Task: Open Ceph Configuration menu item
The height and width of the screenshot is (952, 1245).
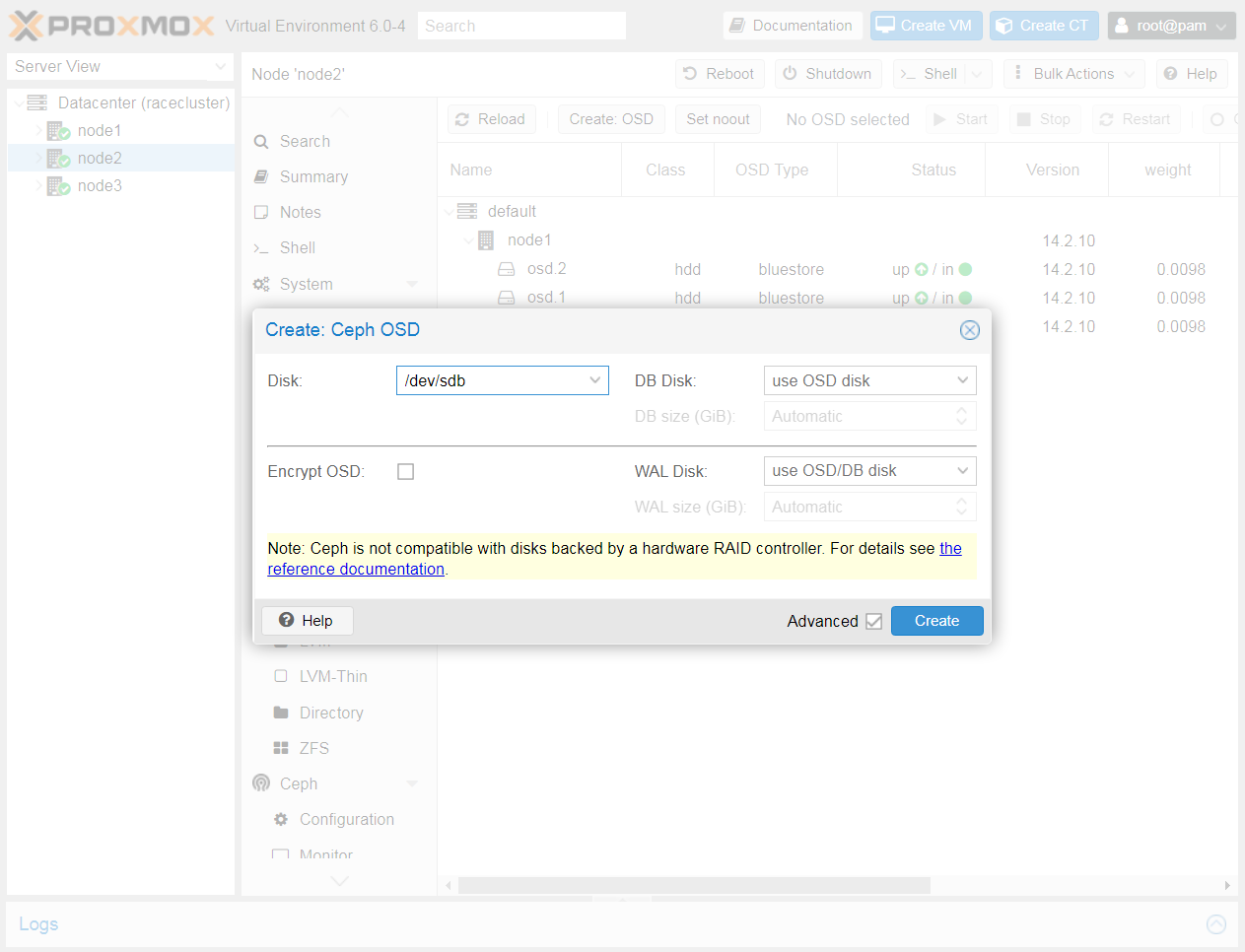Action: point(347,819)
